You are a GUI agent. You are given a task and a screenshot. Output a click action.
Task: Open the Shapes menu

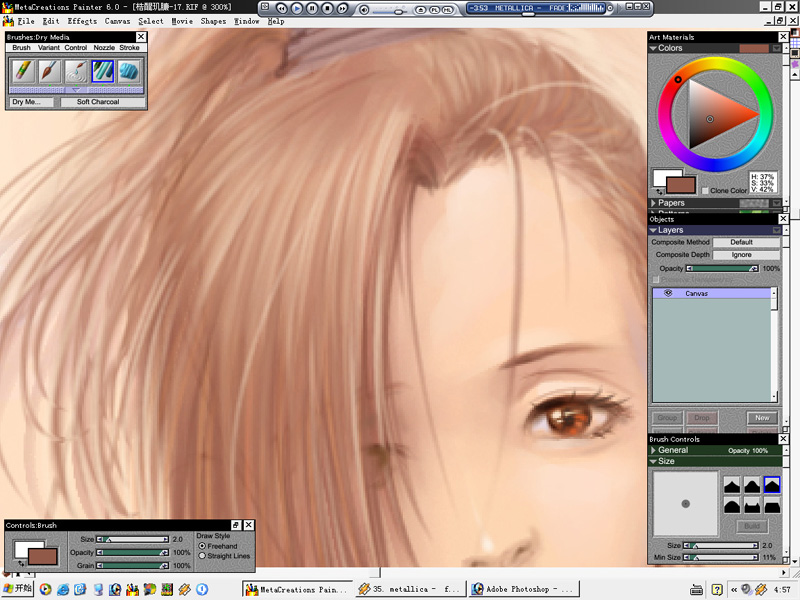pyautogui.click(x=213, y=21)
